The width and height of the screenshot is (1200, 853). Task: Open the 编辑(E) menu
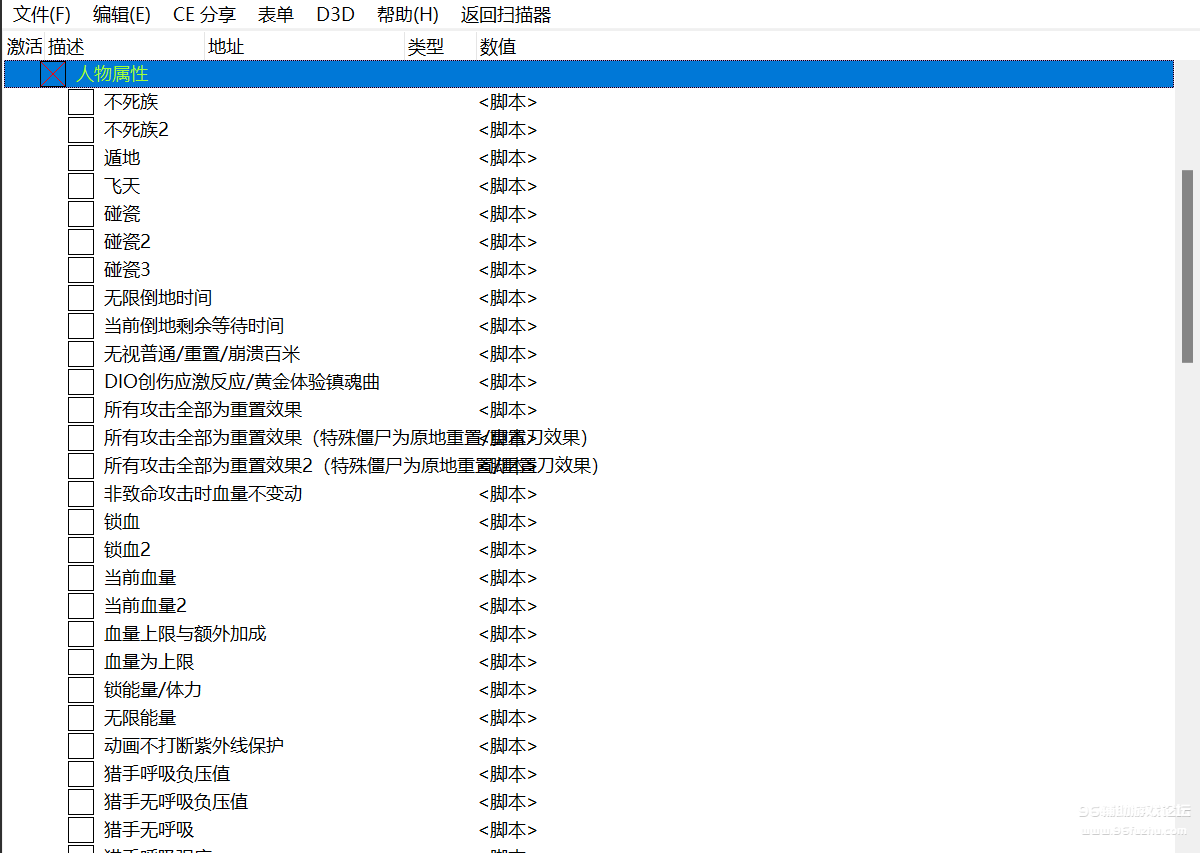click(121, 15)
